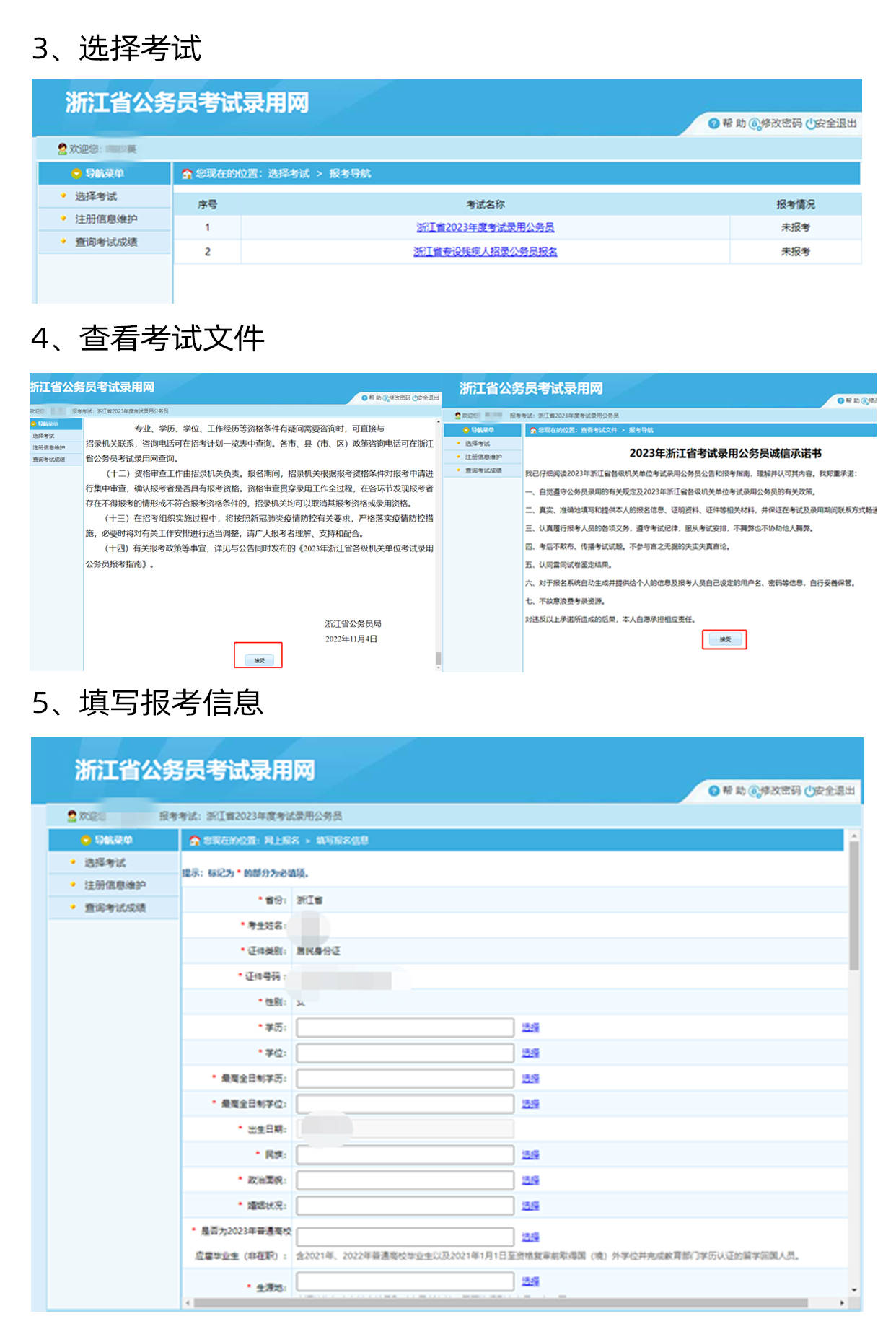896x1342 pixels.
Task: Click scrollbar of the step 4 notice document
Action: tap(438, 659)
